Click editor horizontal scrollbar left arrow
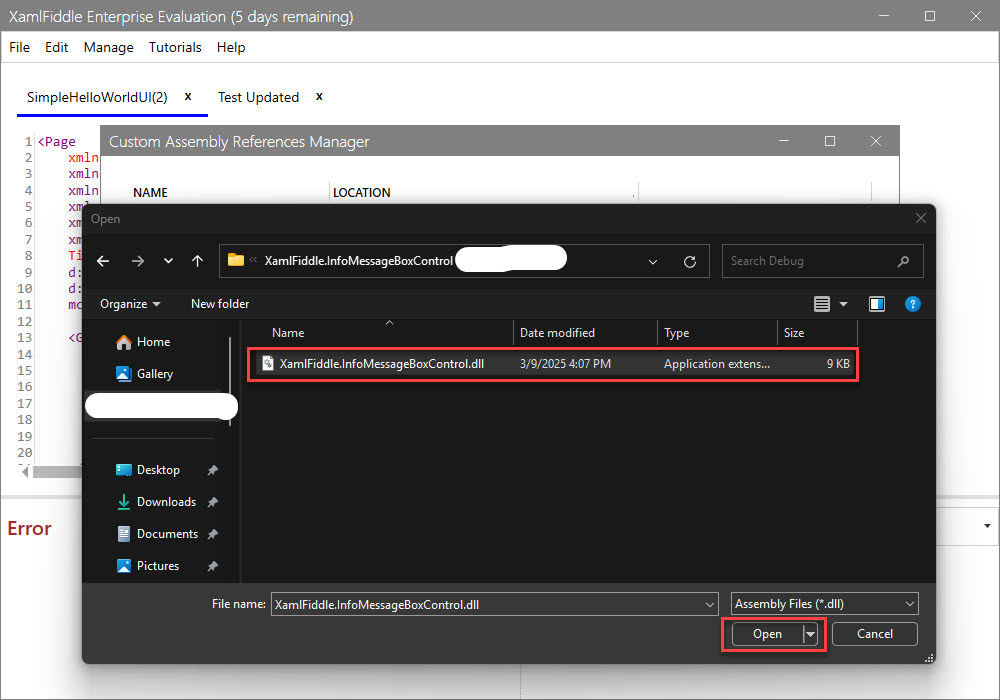Screen dimensions: 1000x700 [x=25, y=472]
